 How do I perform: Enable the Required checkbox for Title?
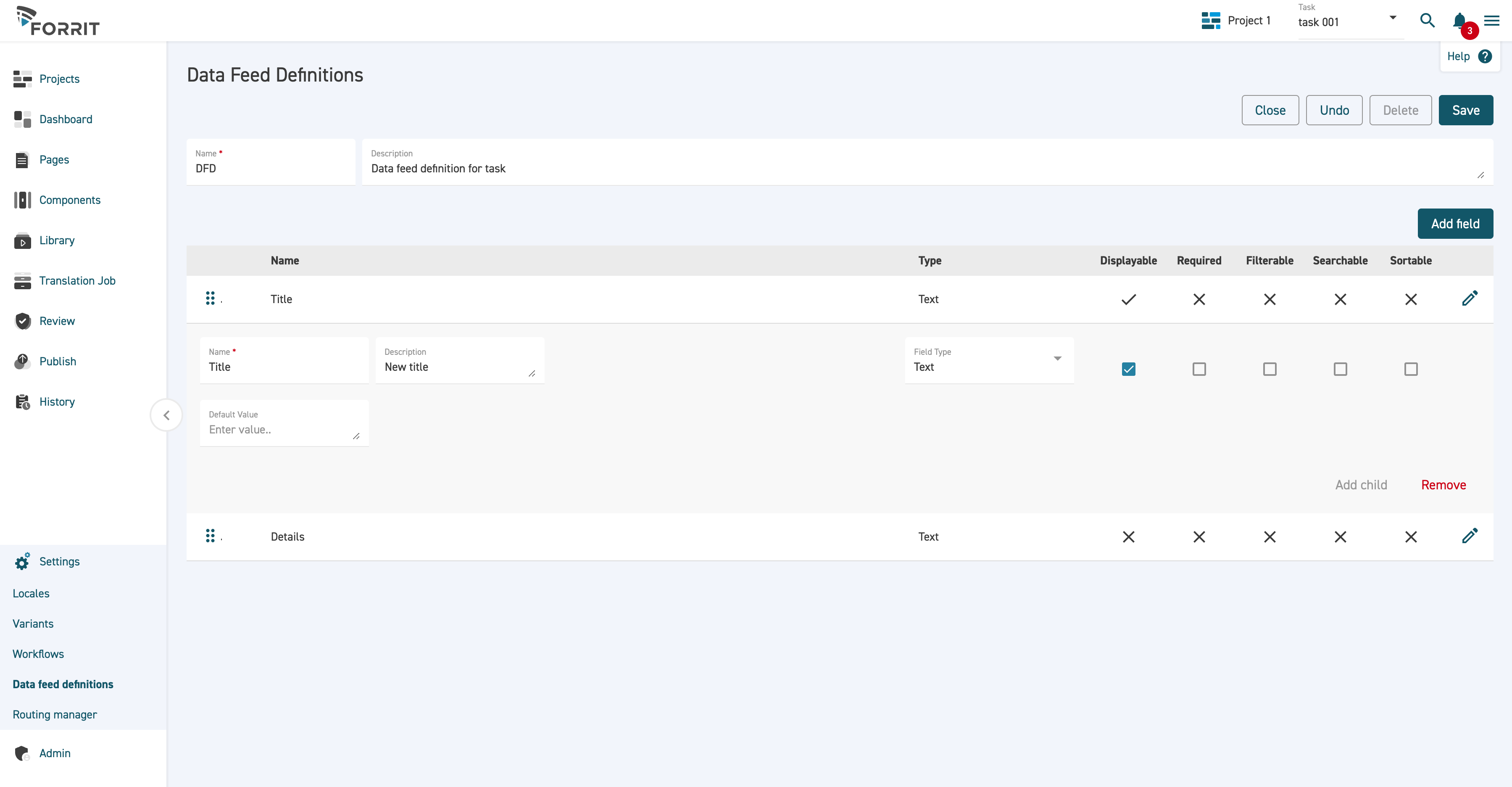click(1199, 369)
